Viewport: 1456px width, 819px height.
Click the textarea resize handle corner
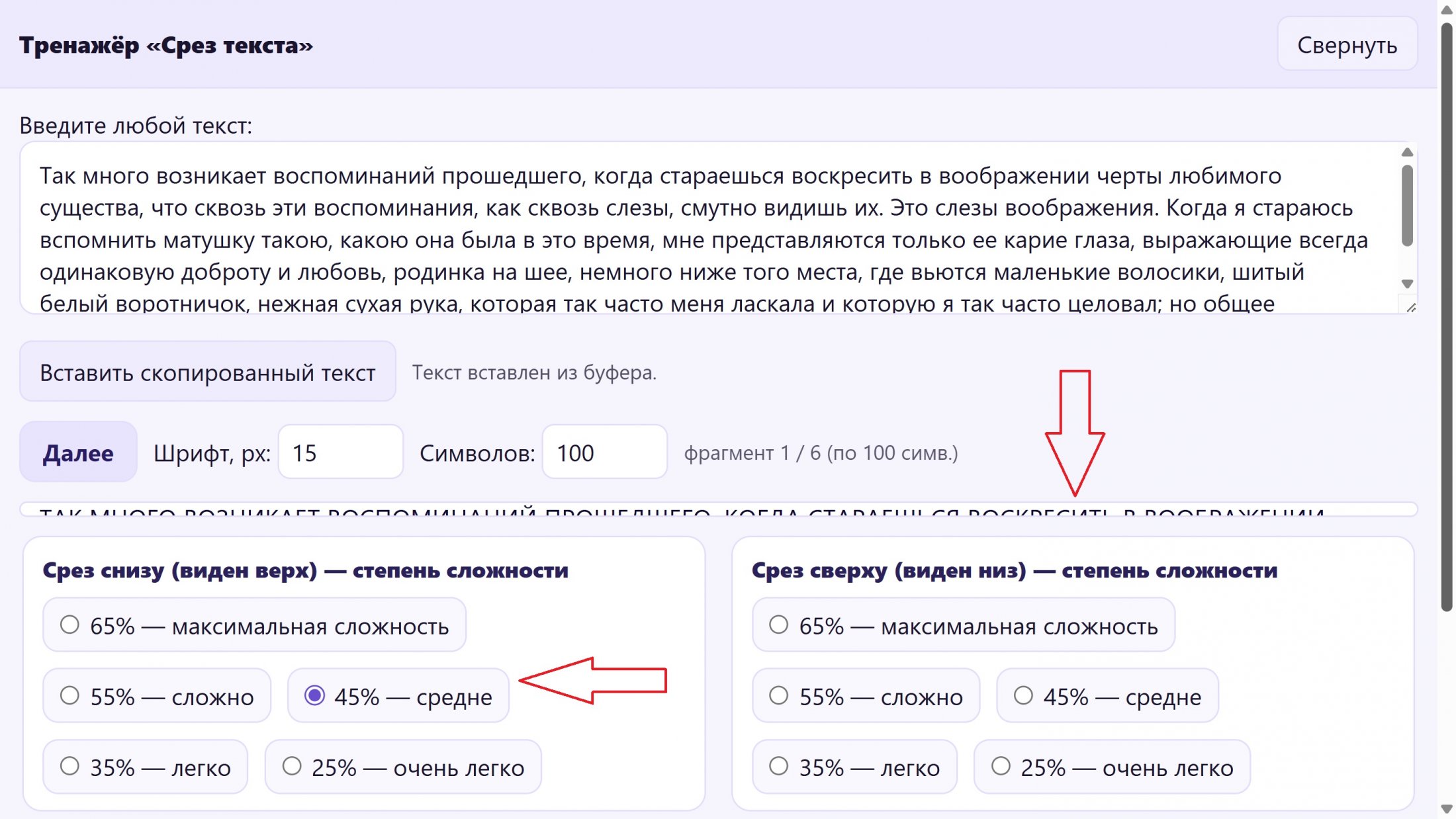(1410, 306)
